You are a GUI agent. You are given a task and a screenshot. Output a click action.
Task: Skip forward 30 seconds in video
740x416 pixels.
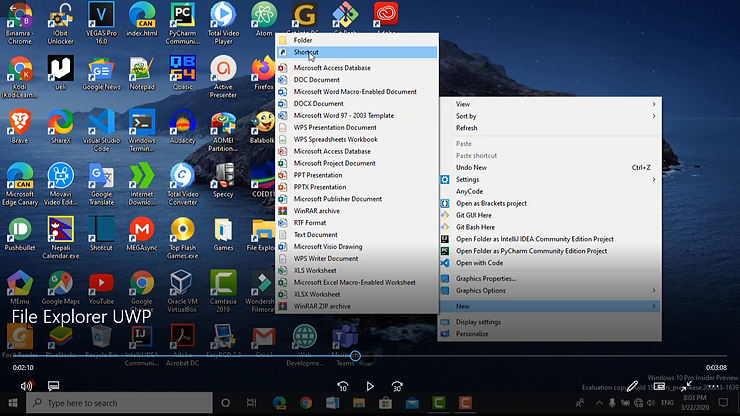tap(397, 386)
